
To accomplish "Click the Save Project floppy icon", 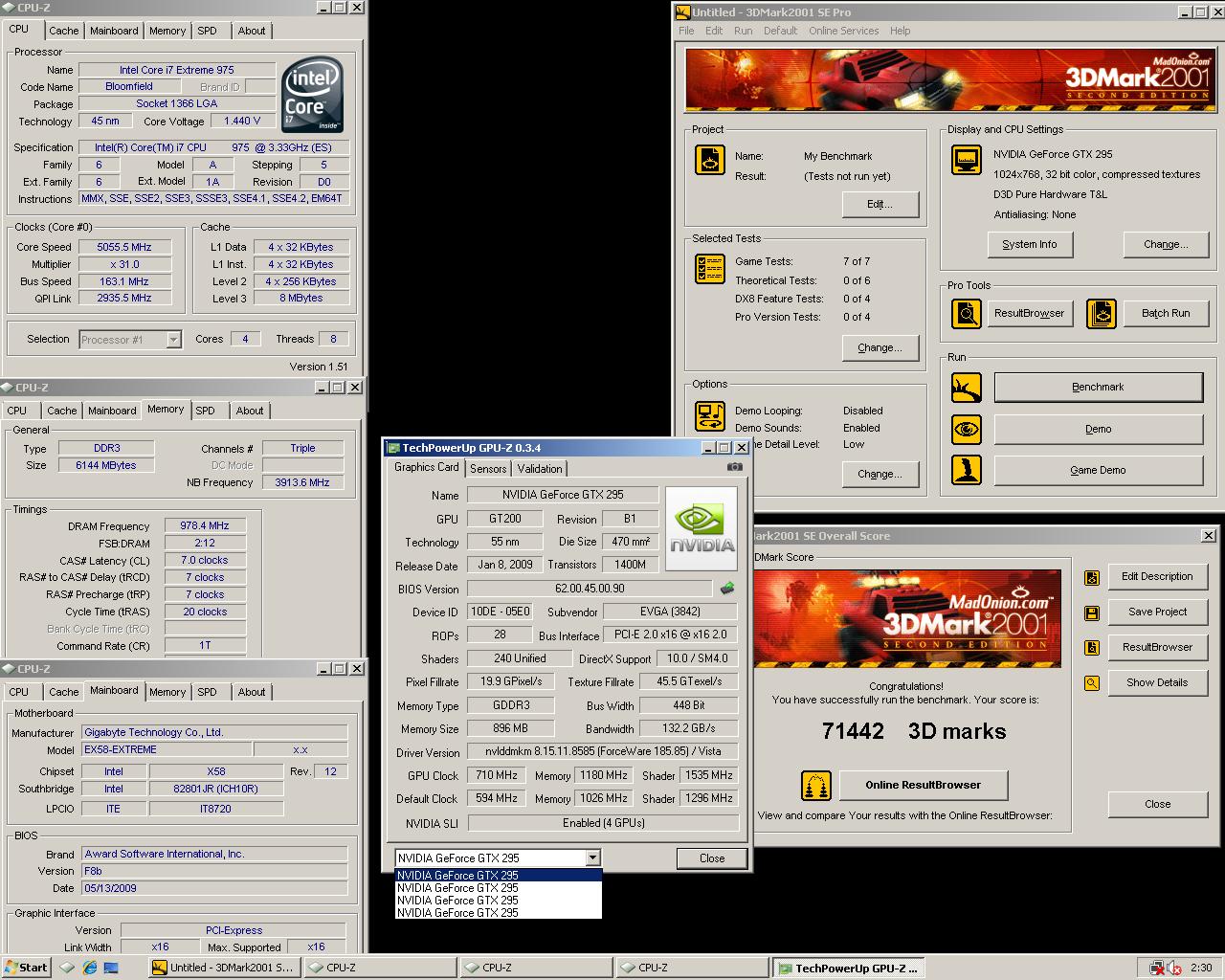I will click(x=1091, y=612).
